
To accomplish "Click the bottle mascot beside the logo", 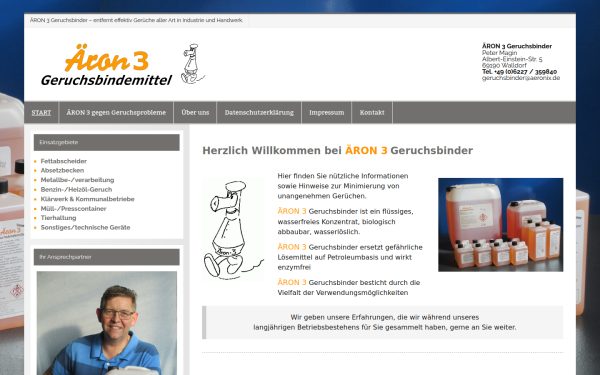I will pos(192,64).
